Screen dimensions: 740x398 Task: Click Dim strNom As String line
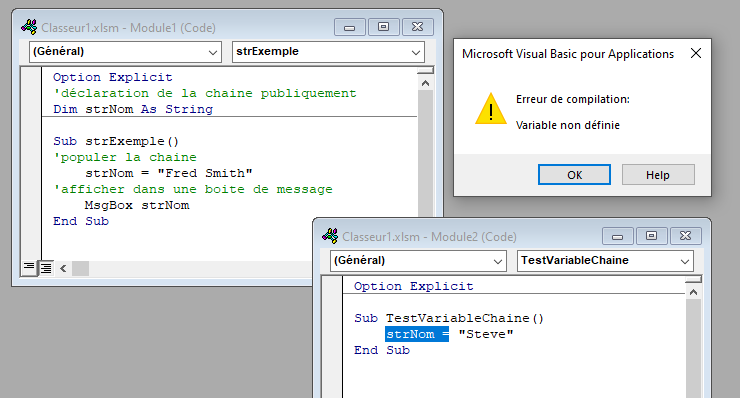coord(133,110)
